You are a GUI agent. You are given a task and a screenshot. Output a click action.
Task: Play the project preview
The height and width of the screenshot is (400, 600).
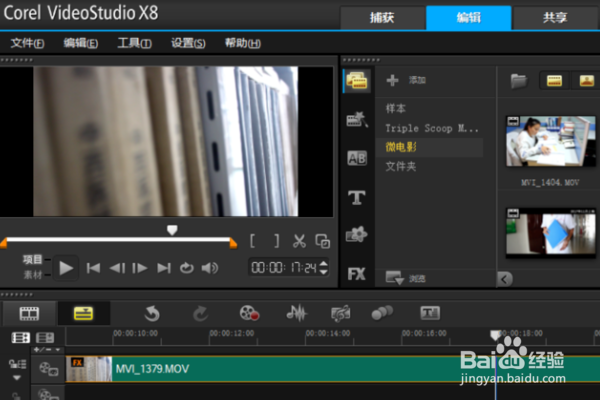tap(66, 268)
